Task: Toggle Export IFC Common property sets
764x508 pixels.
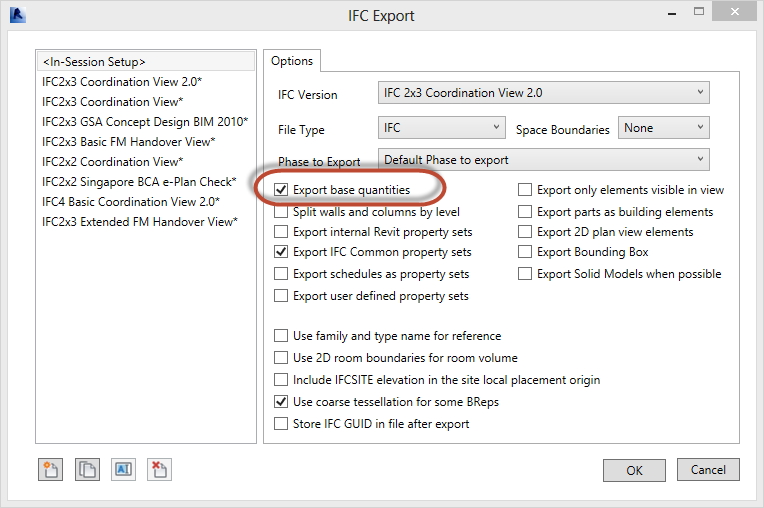Action: coord(282,253)
